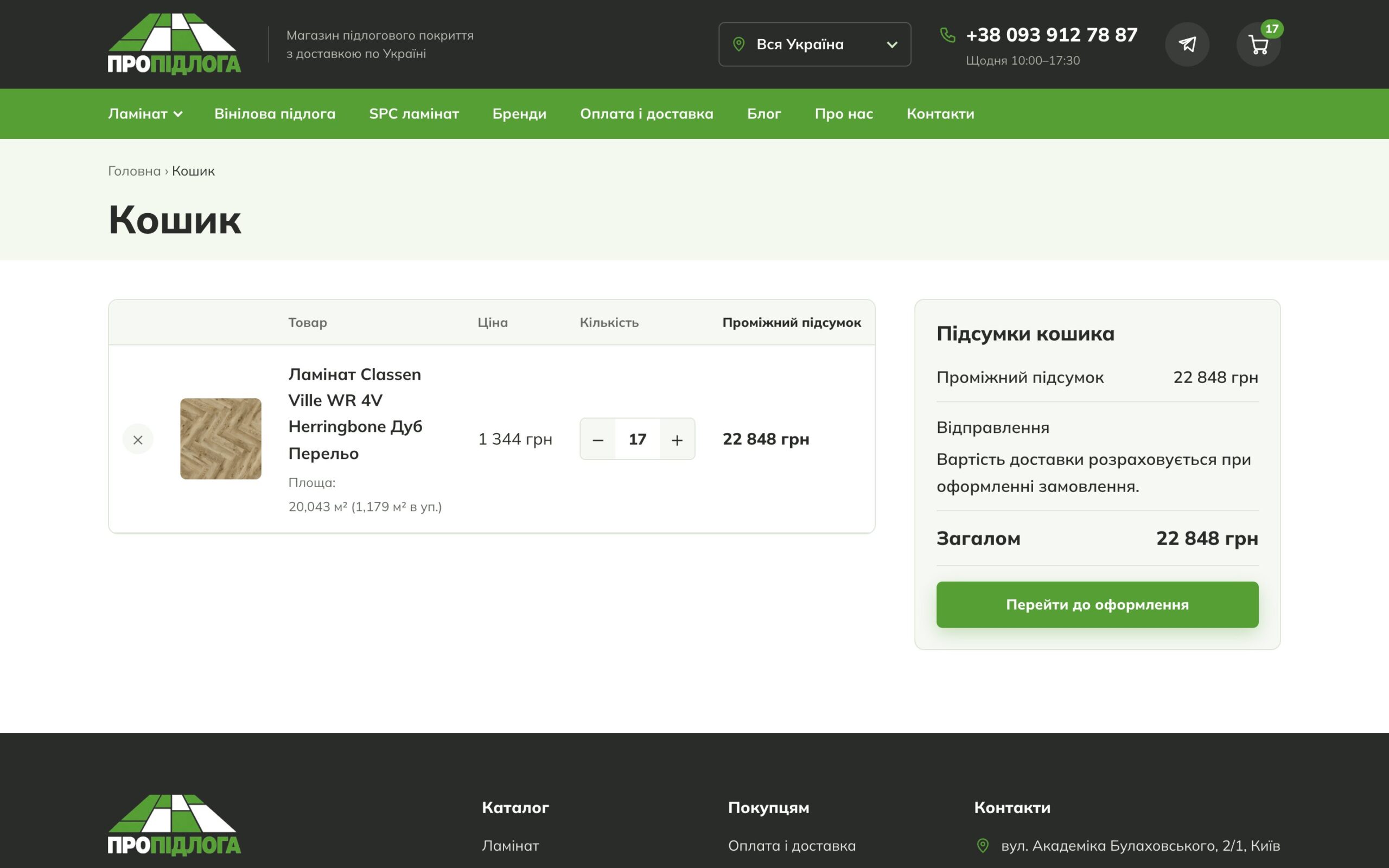Remove Classen Ville laminate from cart
This screenshot has height=868, width=1389.
point(138,439)
